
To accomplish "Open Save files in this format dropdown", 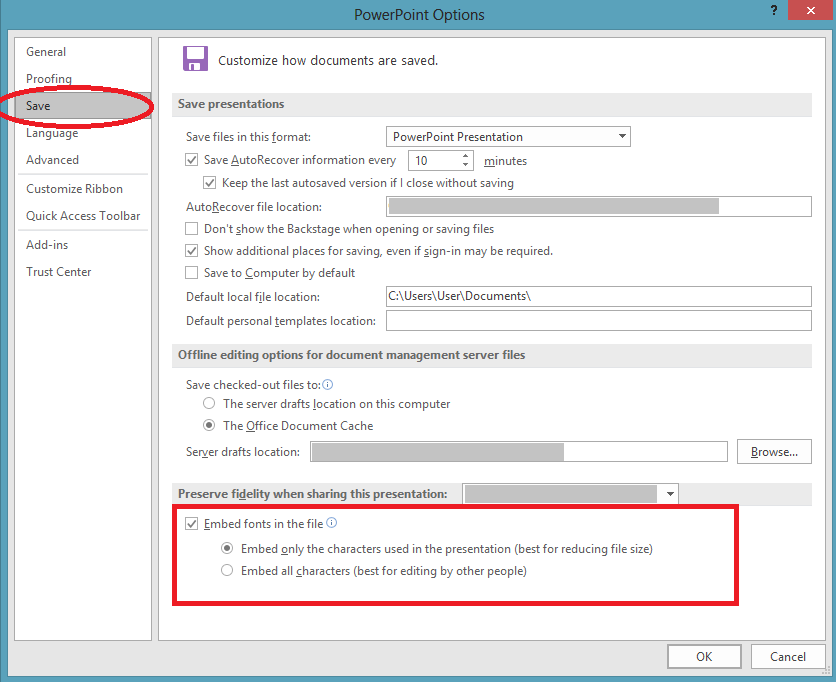I will click(x=622, y=137).
